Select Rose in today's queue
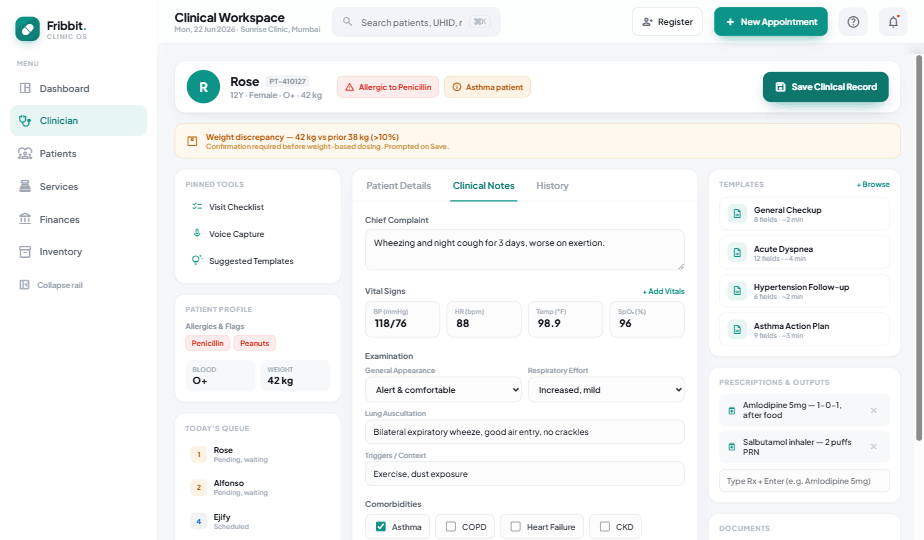 click(x=258, y=454)
